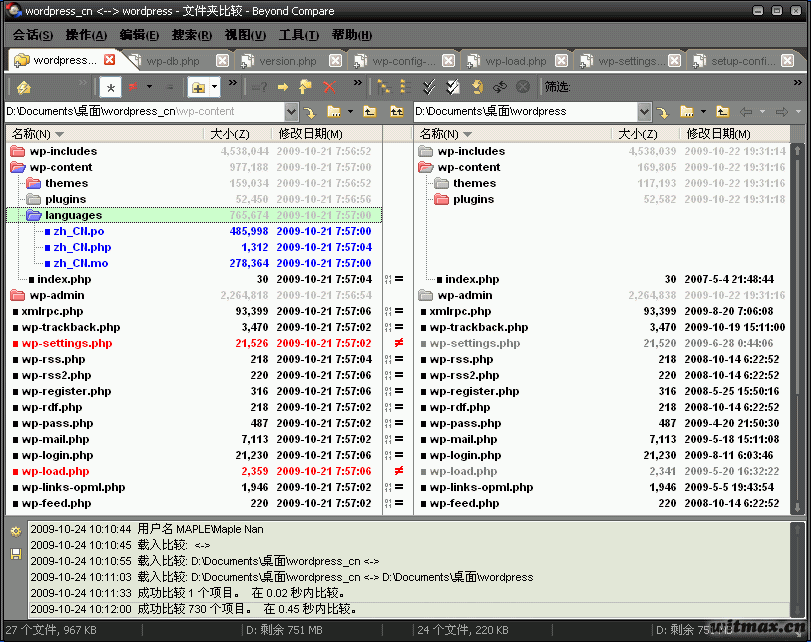Switch to the wp-load.php tab
This screenshot has width=811, height=642.
click(x=516, y=61)
